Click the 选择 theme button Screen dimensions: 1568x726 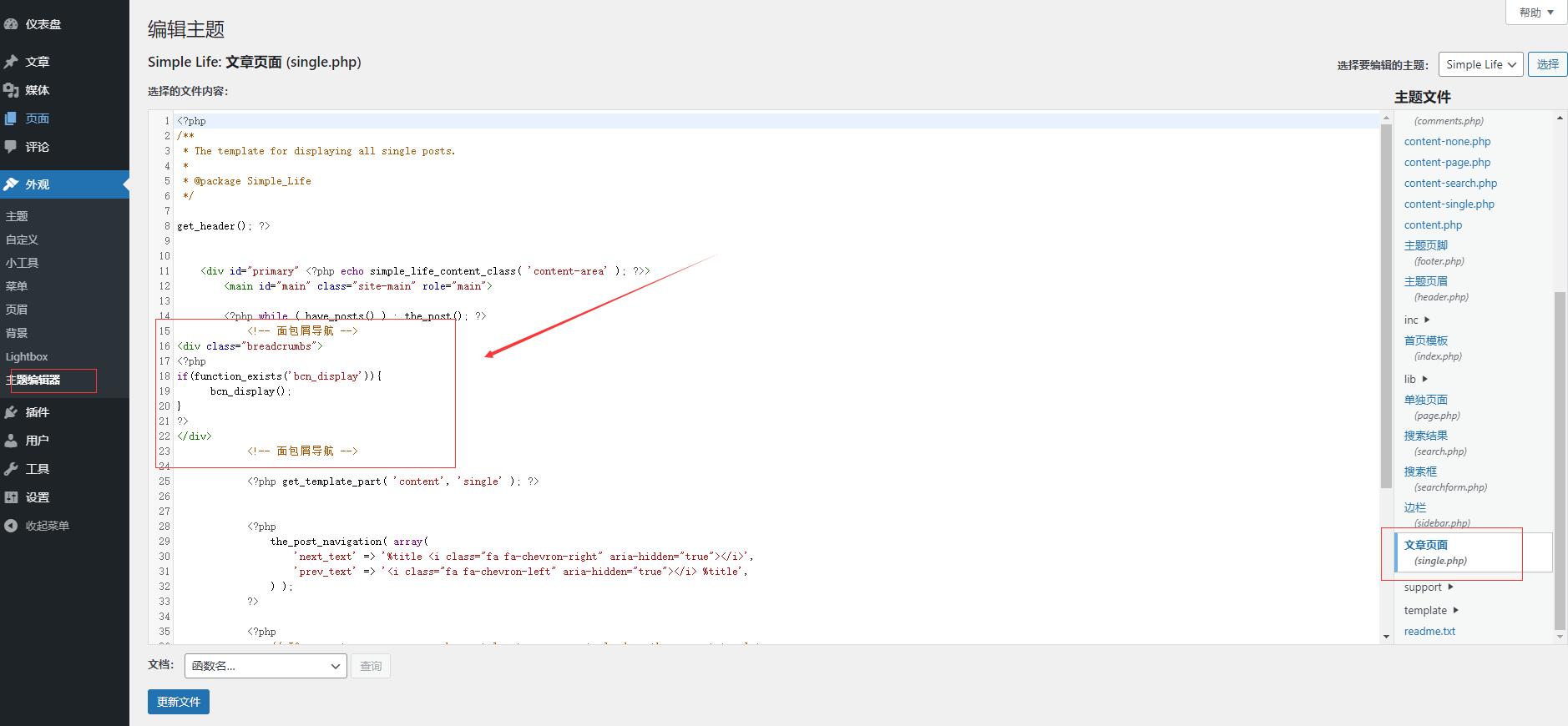click(1547, 64)
